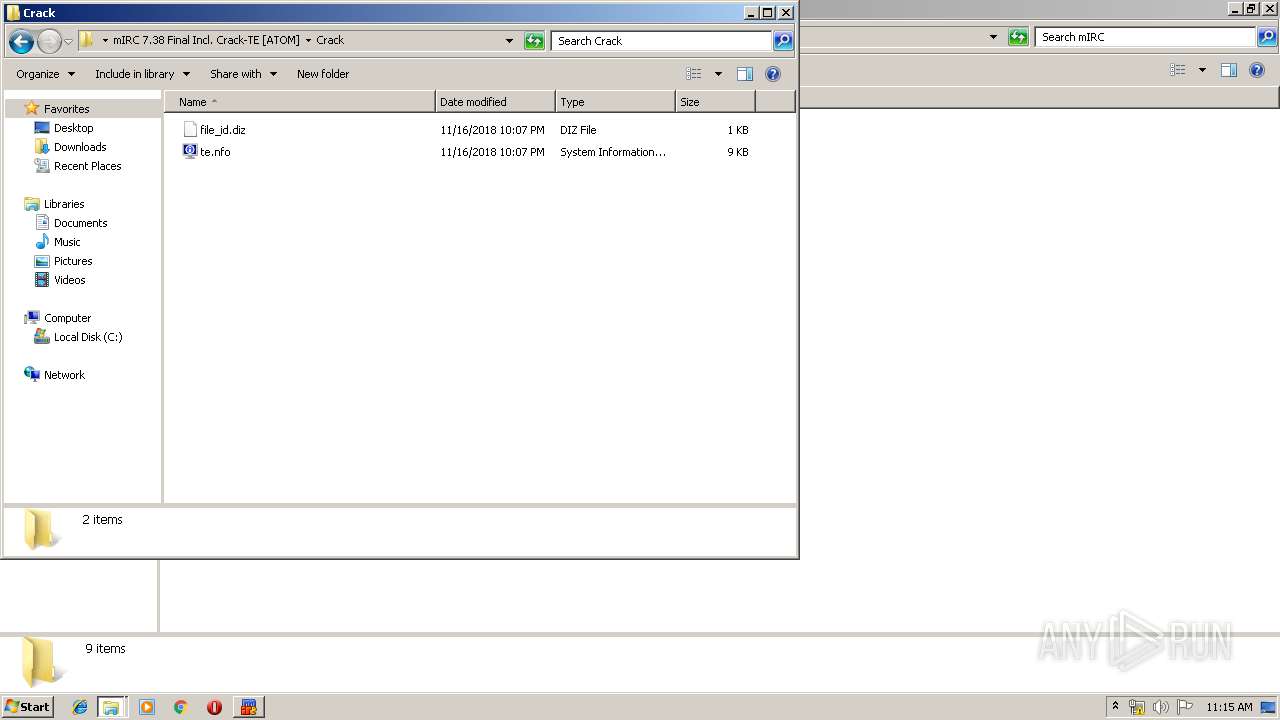Launch Google Chrome from taskbar
The width and height of the screenshot is (1280, 720).
tap(180, 707)
